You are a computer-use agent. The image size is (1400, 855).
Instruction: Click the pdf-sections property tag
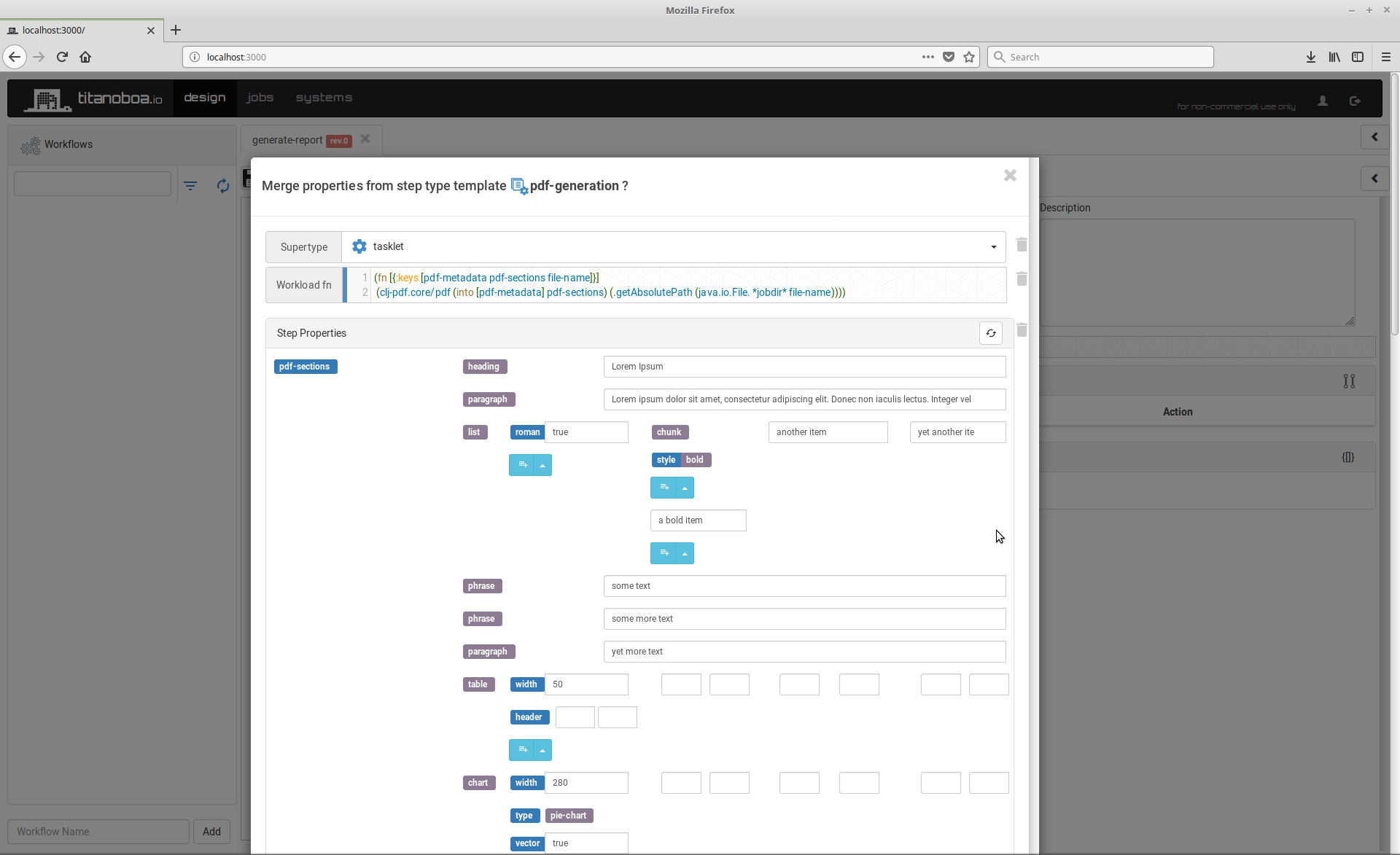305,367
